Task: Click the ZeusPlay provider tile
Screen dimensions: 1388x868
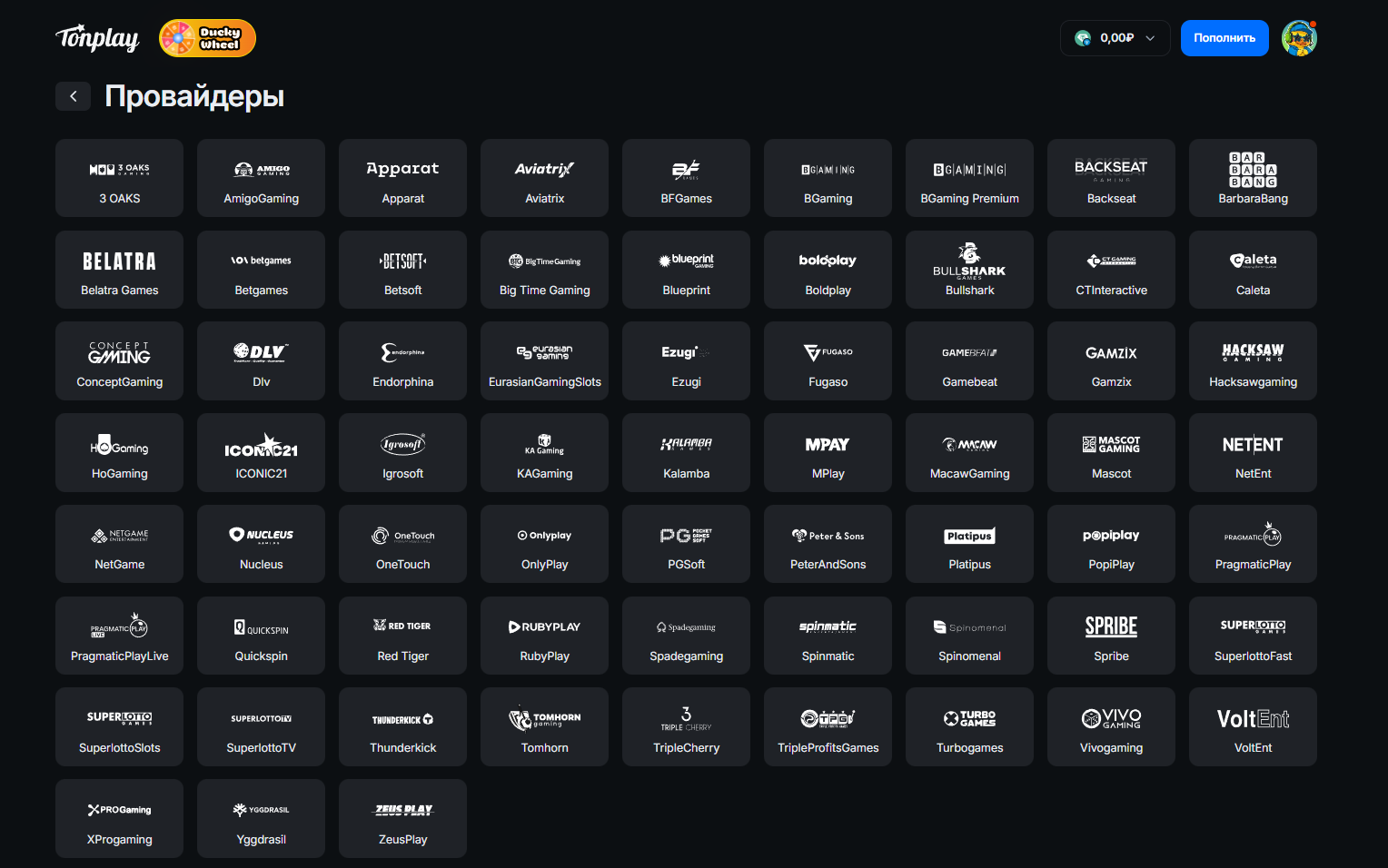Action: click(402, 818)
